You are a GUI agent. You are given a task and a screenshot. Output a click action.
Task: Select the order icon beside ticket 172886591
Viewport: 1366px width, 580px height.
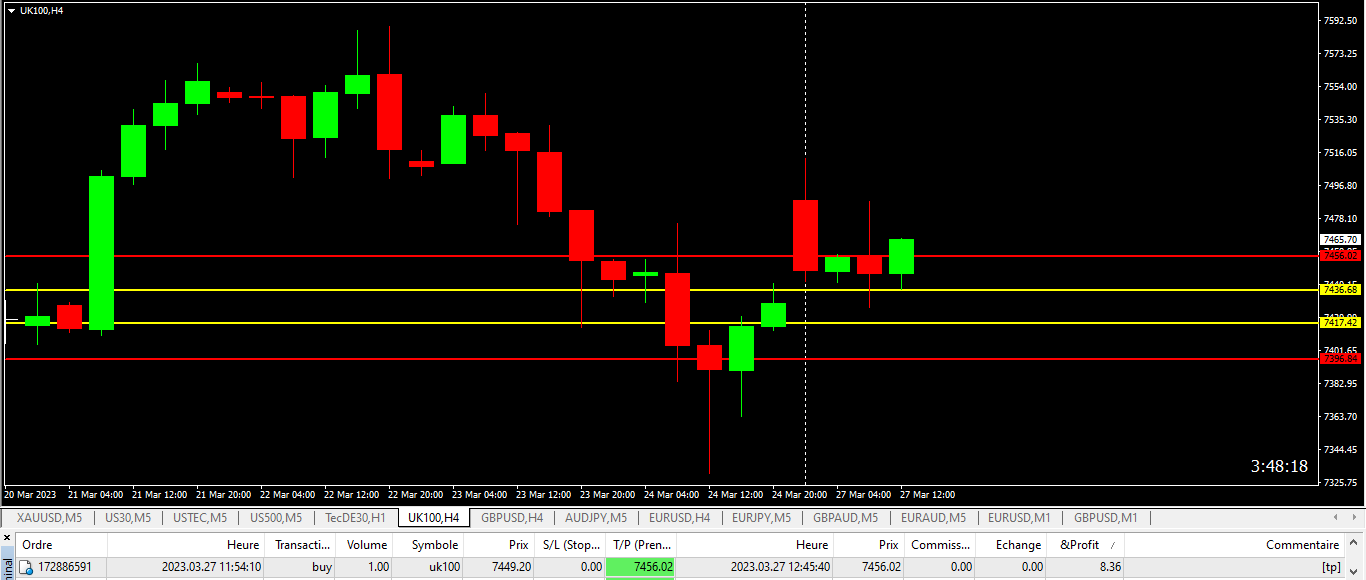pos(27,567)
